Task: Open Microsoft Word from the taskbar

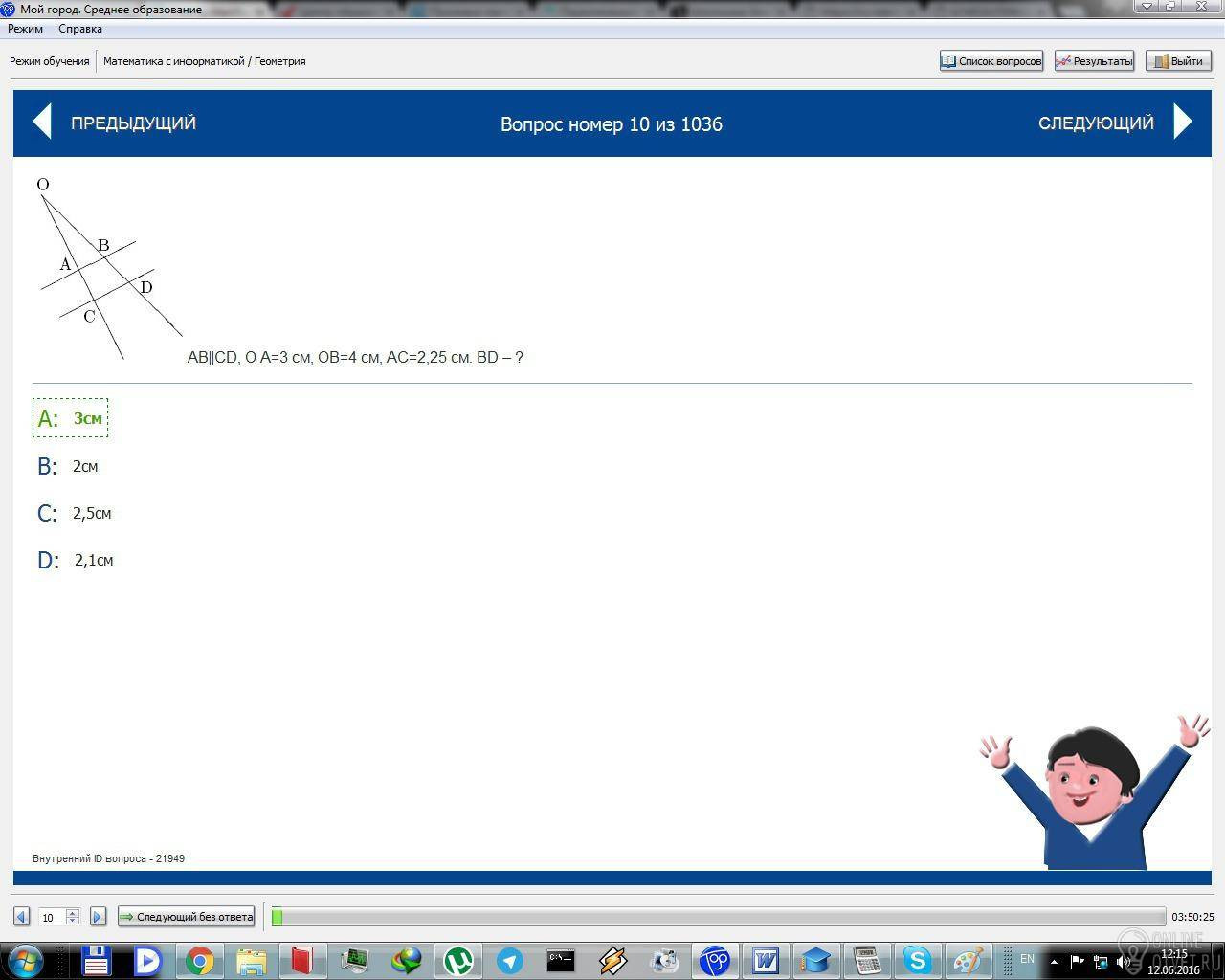Action: (766, 960)
